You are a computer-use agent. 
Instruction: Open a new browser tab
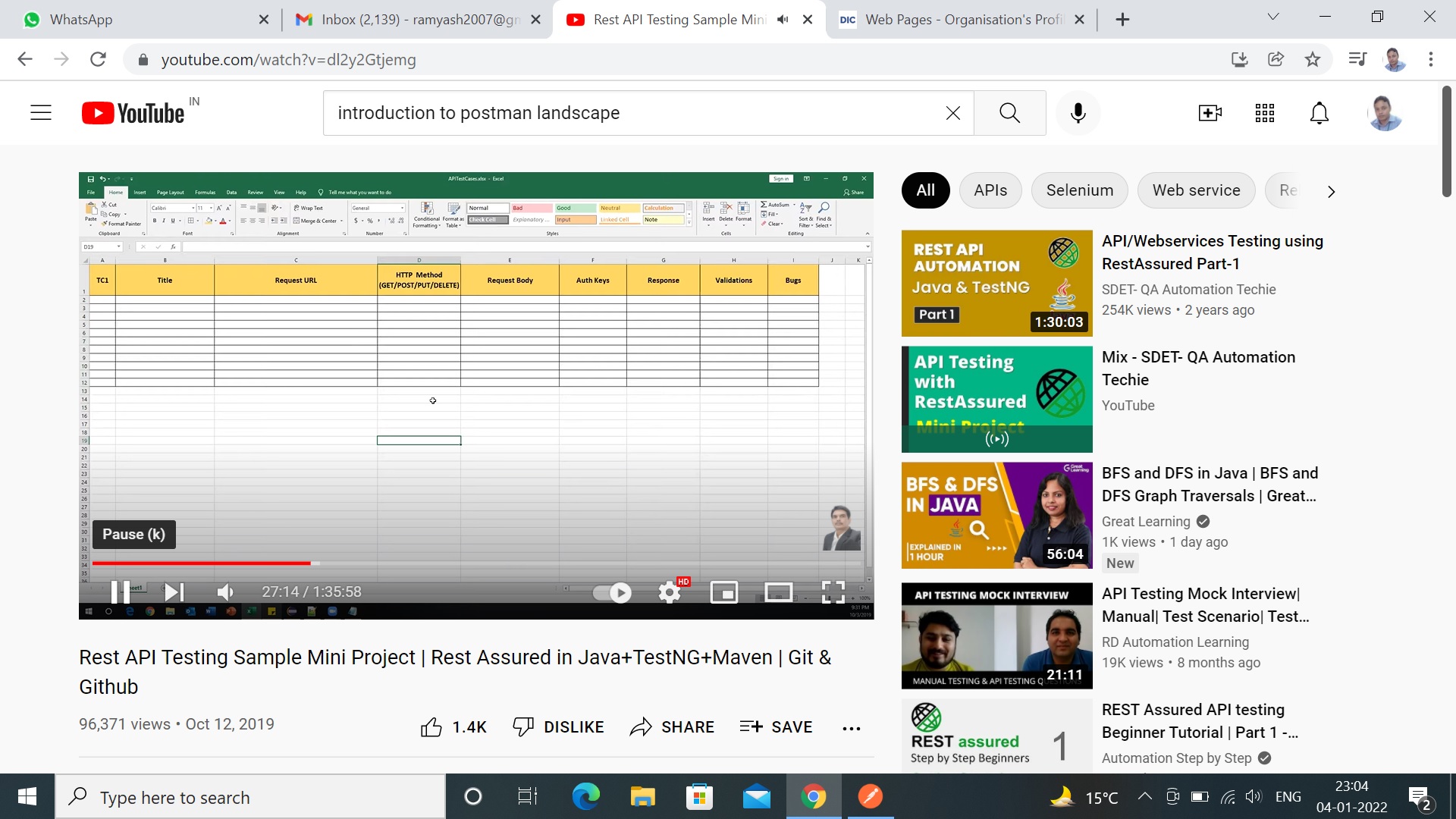(1122, 20)
